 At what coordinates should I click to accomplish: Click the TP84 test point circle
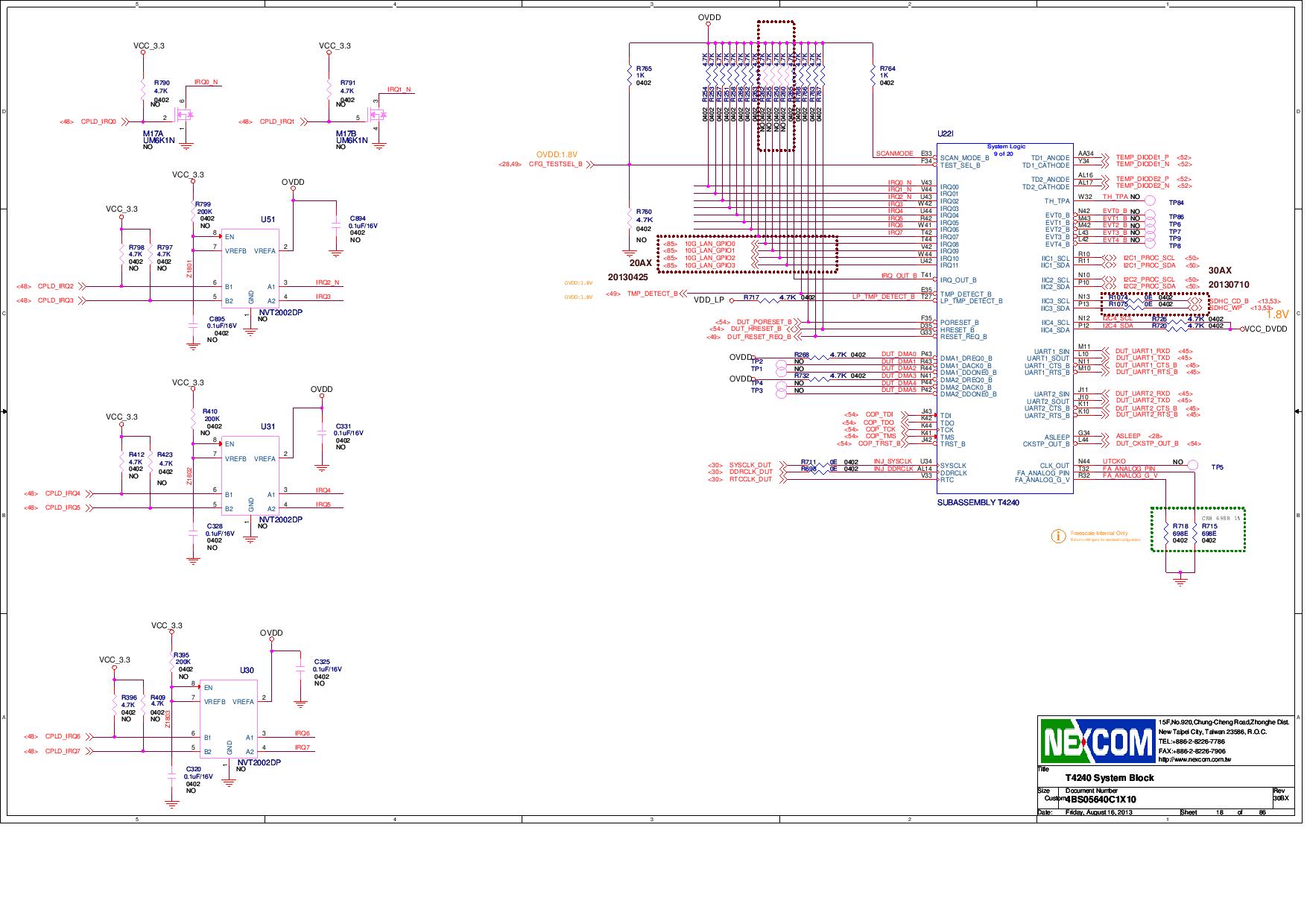click(1150, 201)
